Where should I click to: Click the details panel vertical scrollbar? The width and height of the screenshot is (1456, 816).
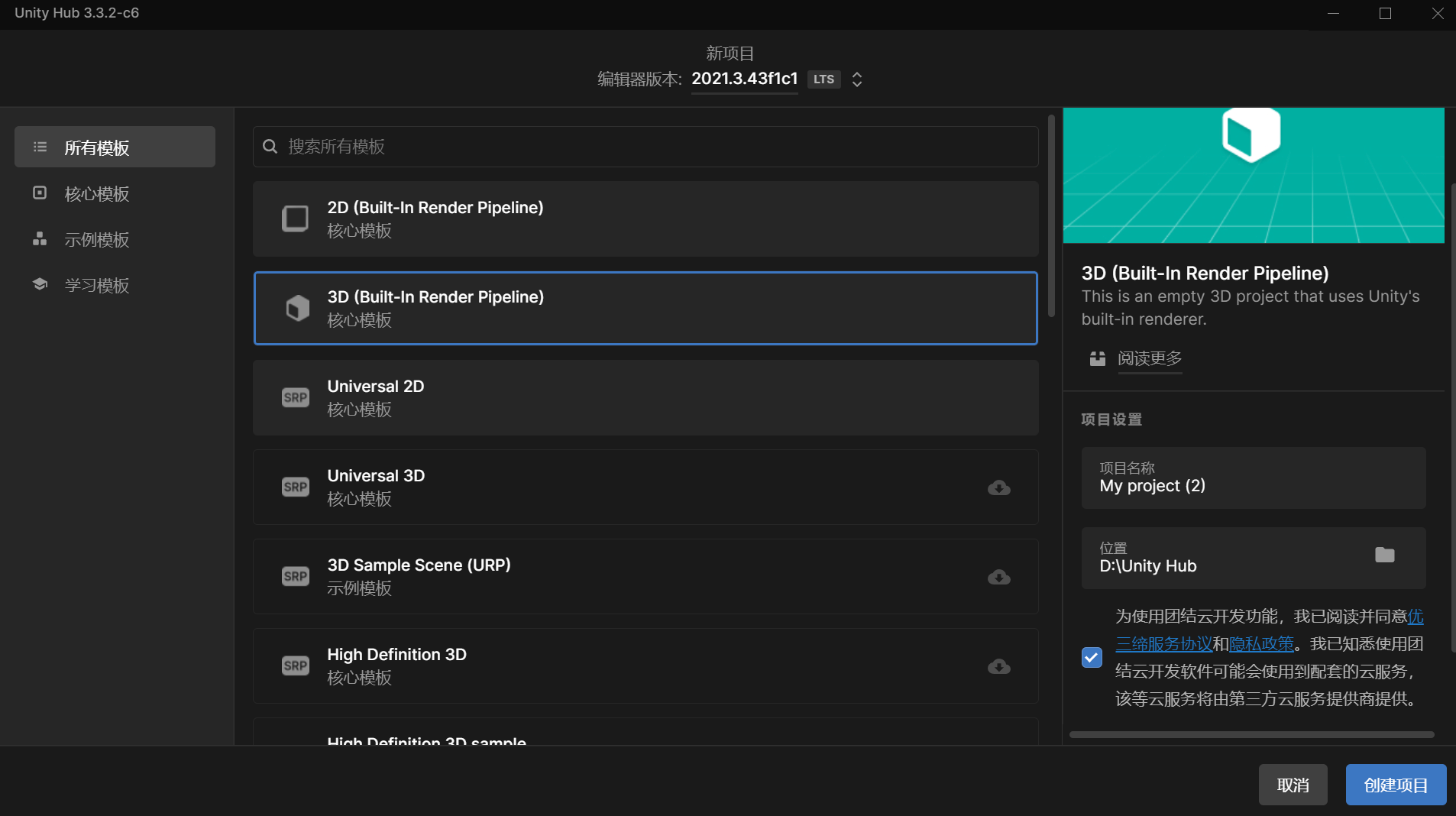click(x=1452, y=416)
